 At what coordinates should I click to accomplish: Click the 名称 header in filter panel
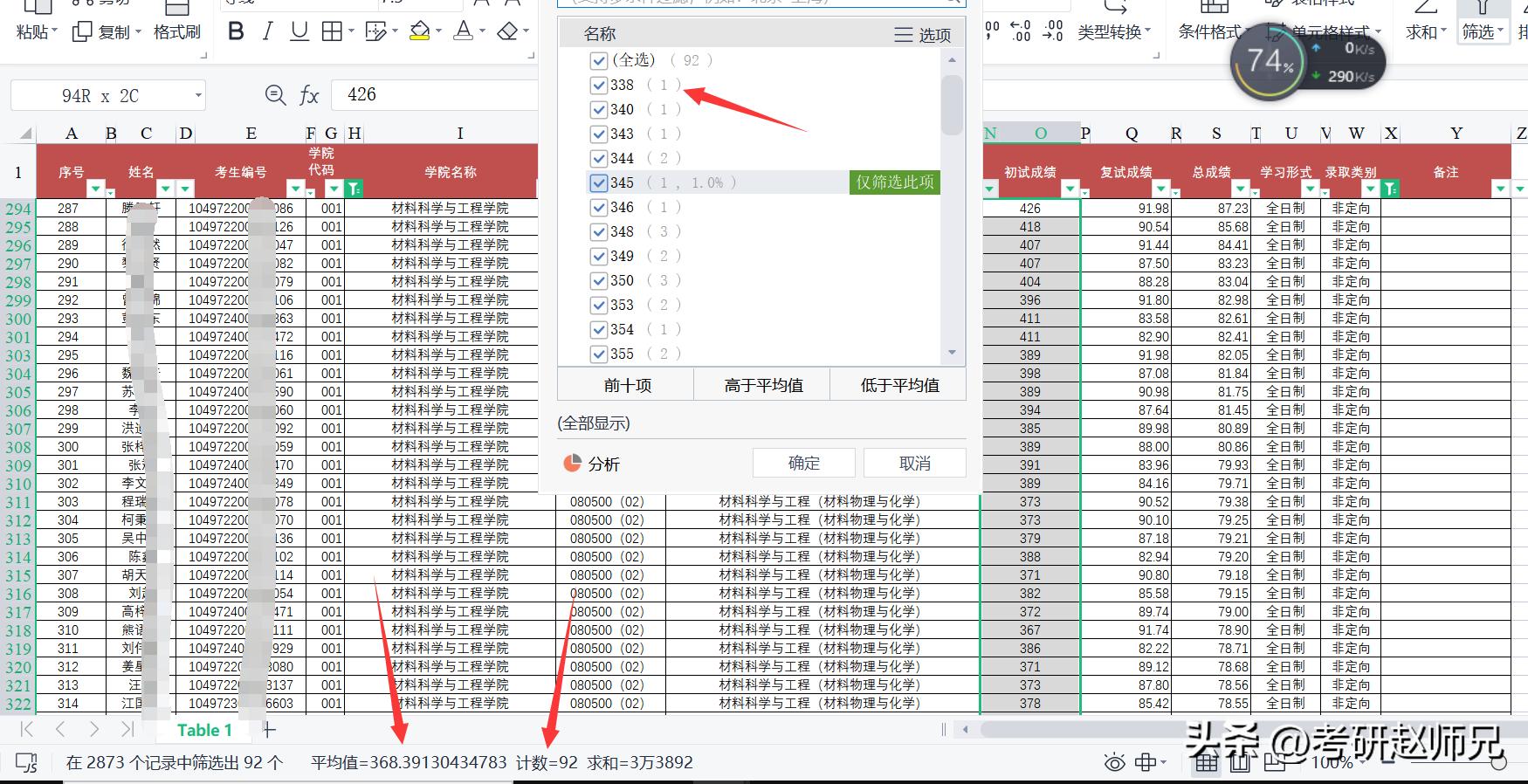point(600,34)
